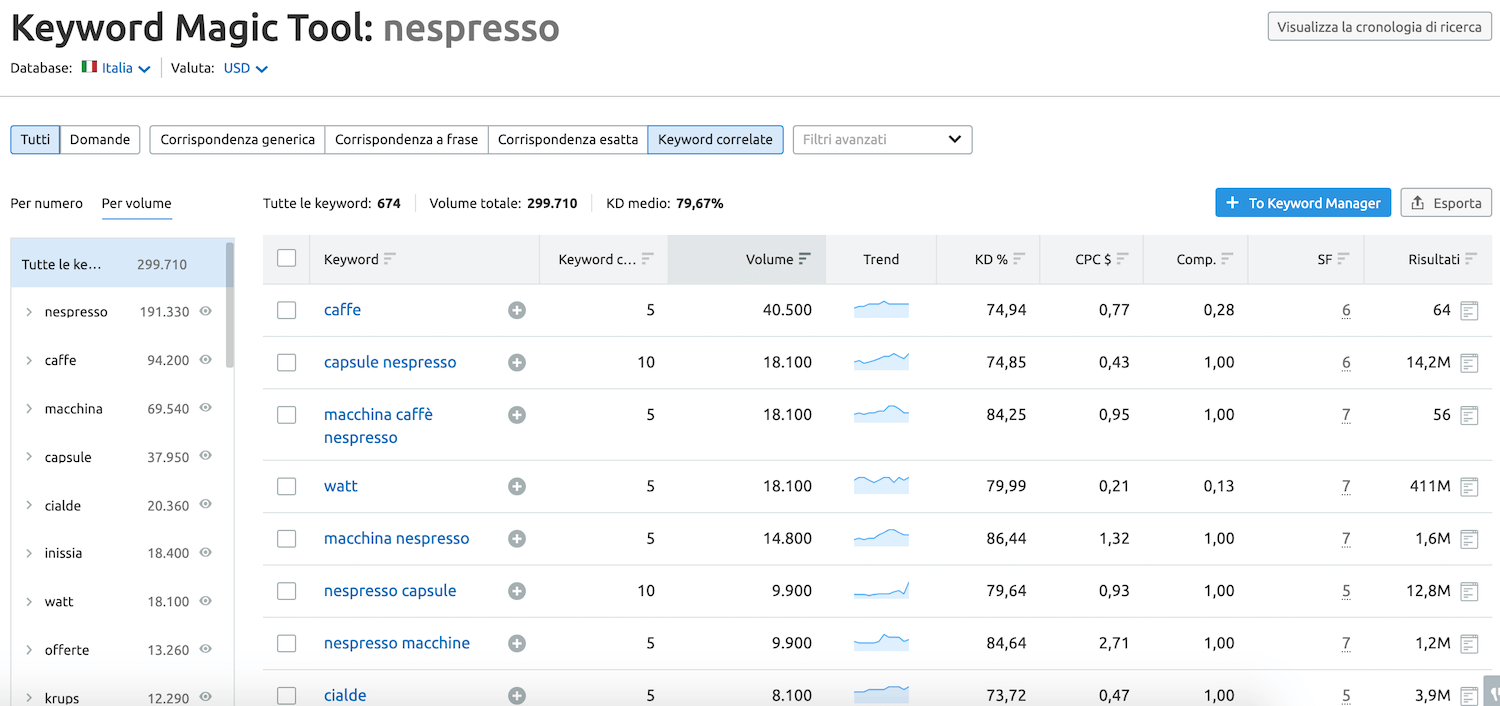Open SERP results icon for watt row

[1469, 487]
